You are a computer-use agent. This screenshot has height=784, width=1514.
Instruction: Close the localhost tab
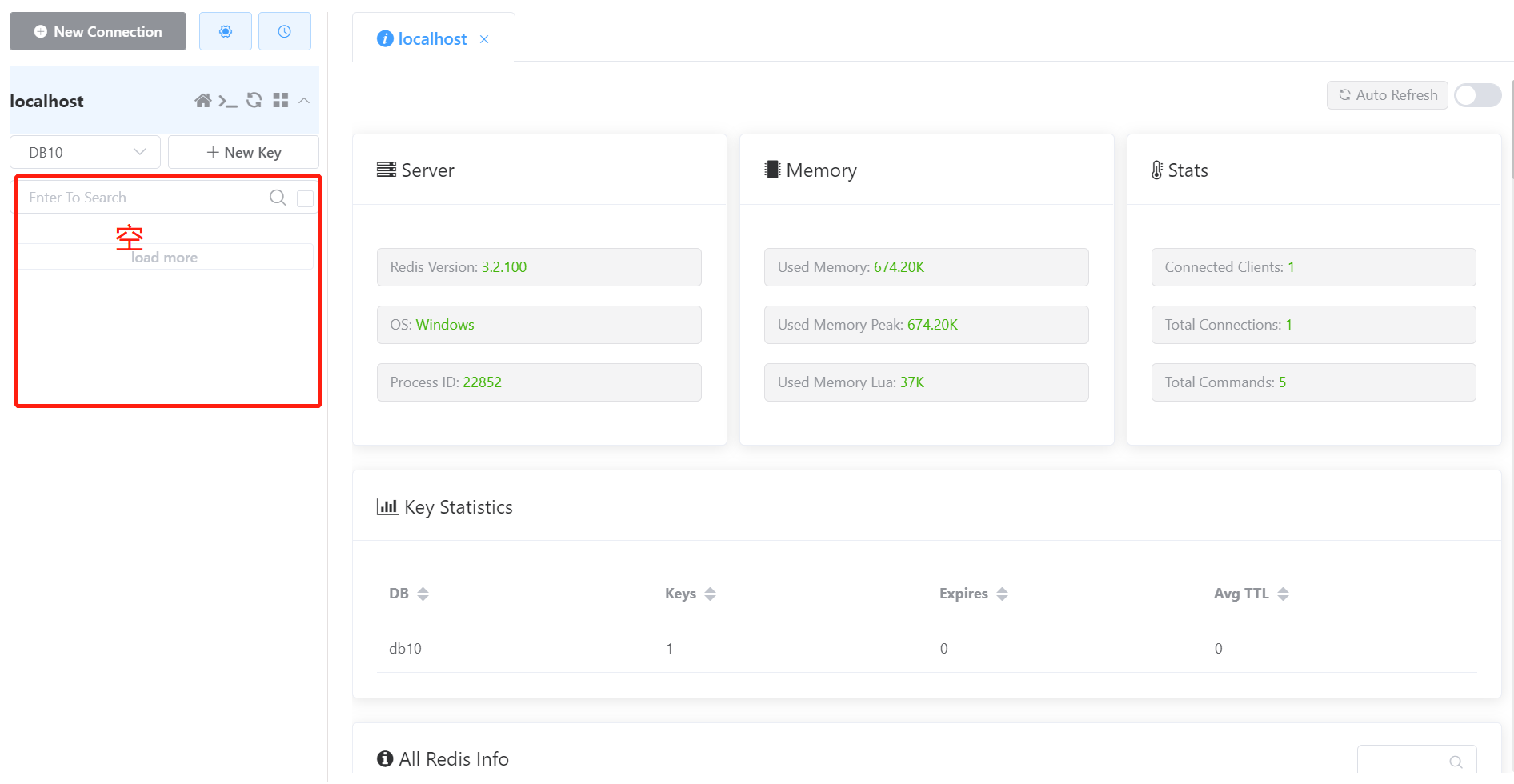click(484, 39)
